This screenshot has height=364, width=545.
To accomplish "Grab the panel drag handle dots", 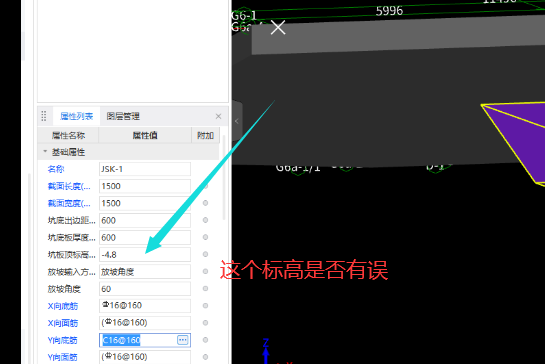I will tap(44, 116).
